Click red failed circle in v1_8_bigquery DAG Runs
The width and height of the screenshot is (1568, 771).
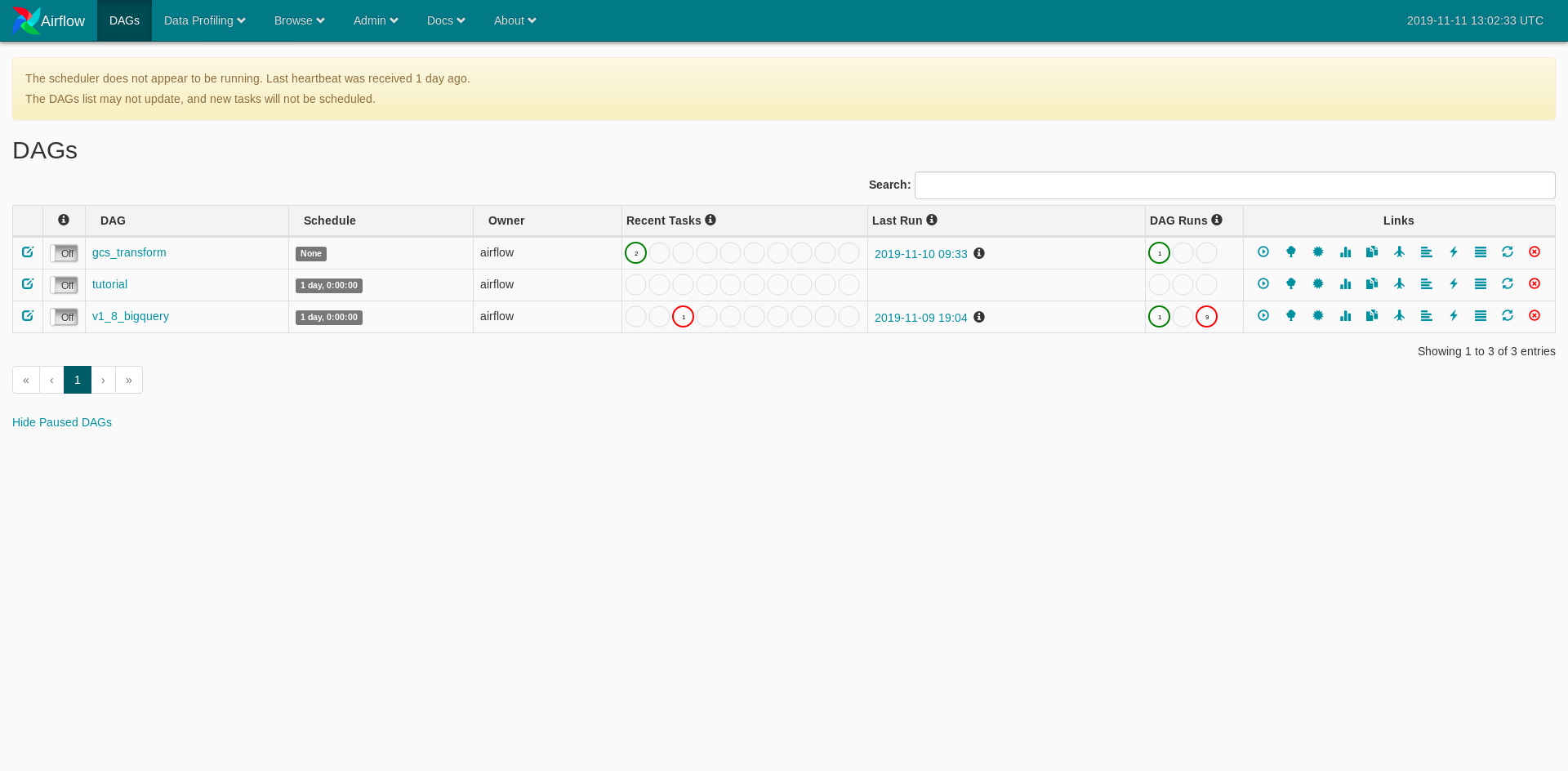point(1206,317)
